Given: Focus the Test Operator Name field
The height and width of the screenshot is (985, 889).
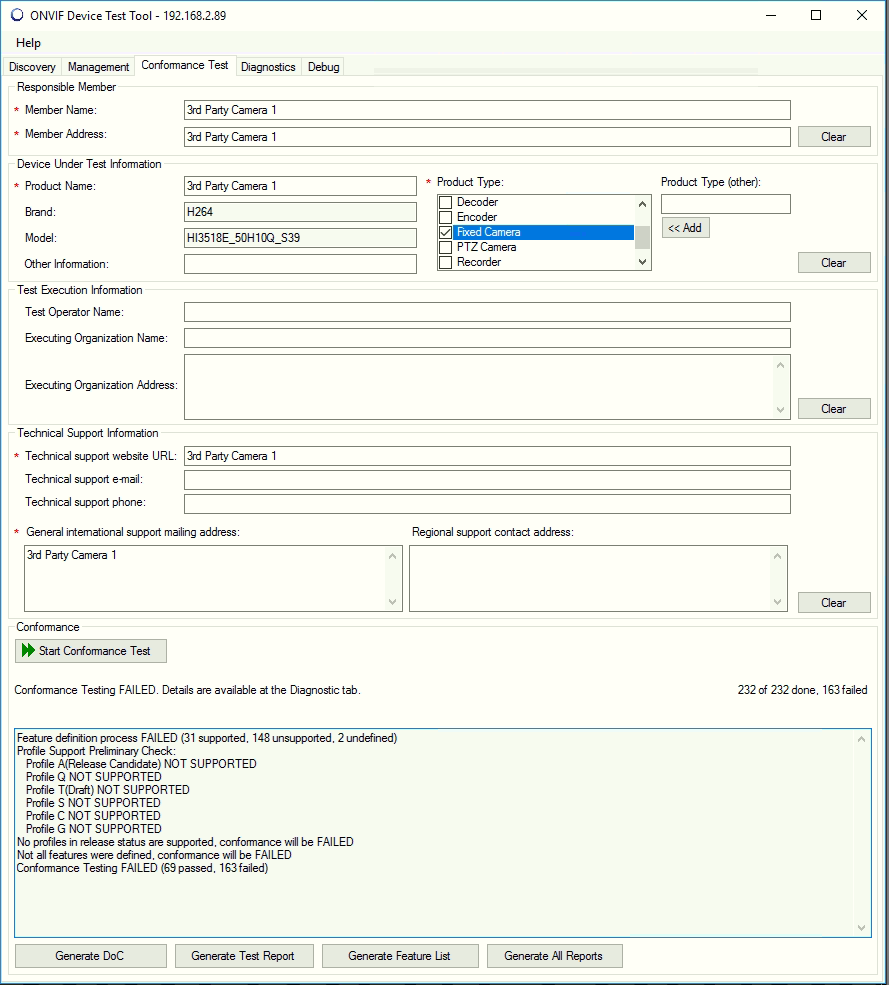Looking at the screenshot, I should click(x=487, y=313).
